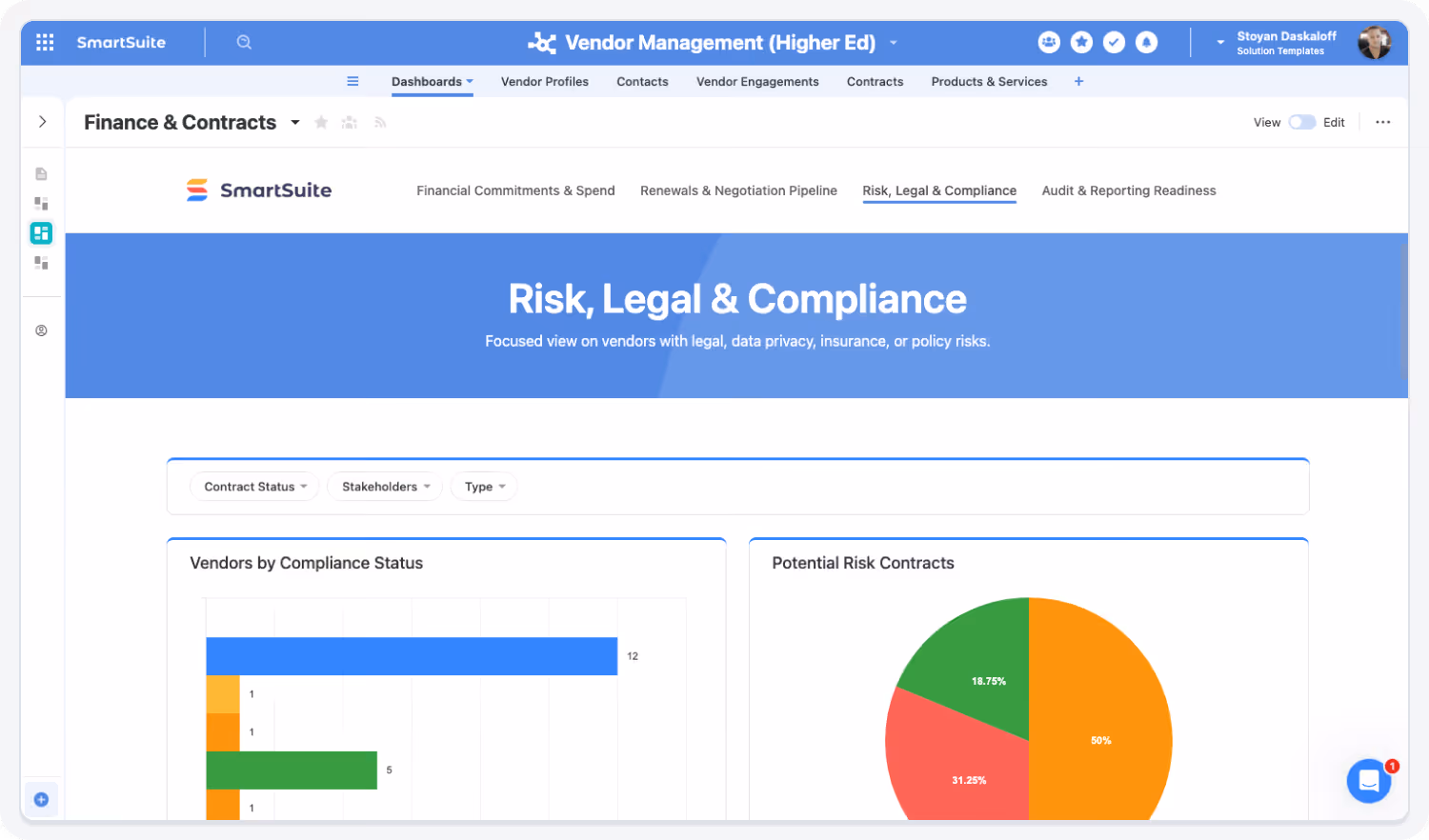Open Financial Commitments & Spend link
Image resolution: width=1429 pixels, height=840 pixels.
[x=515, y=190]
